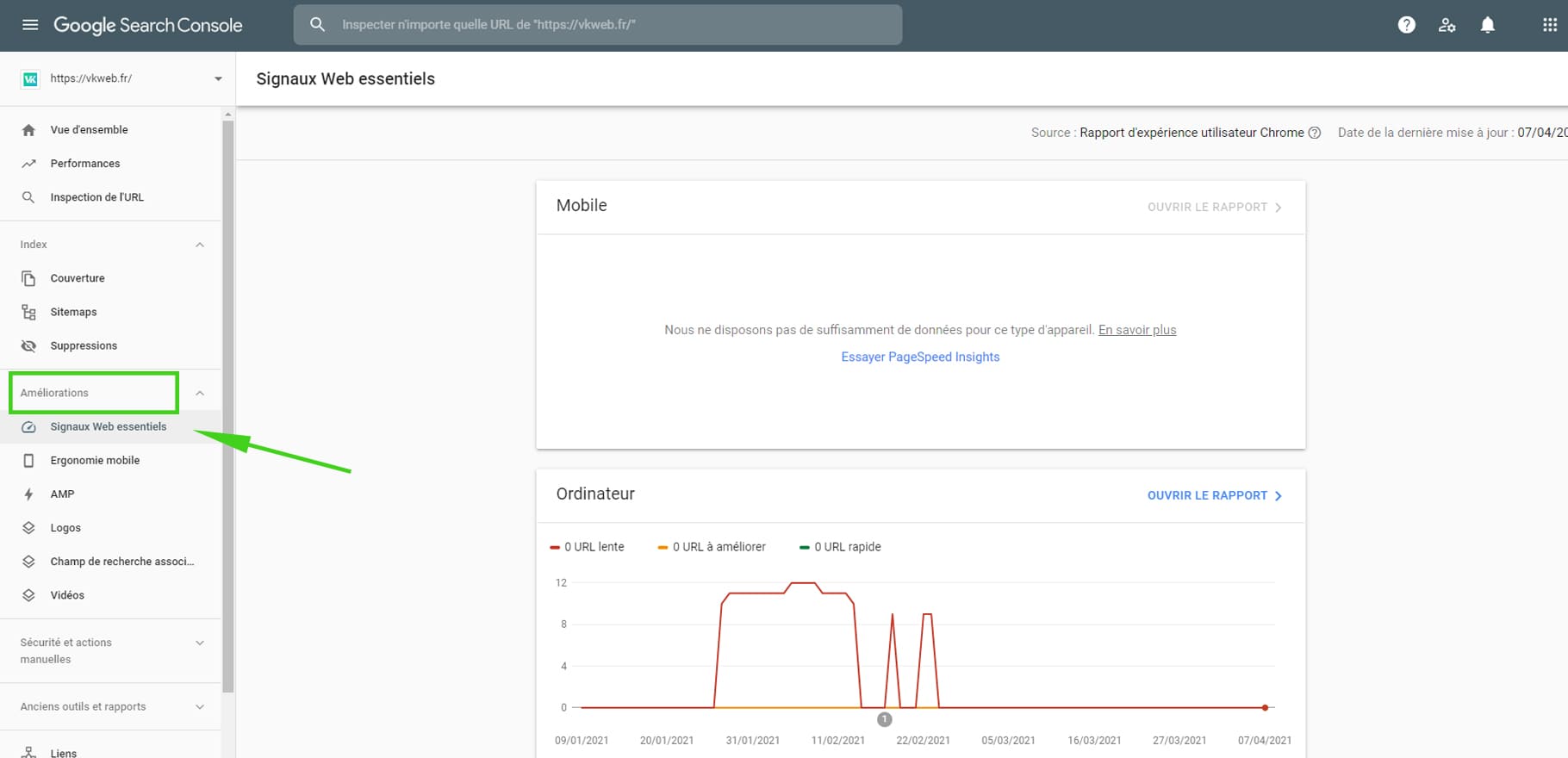Click the orange '0 URL à améliorer' legend

tap(712, 547)
